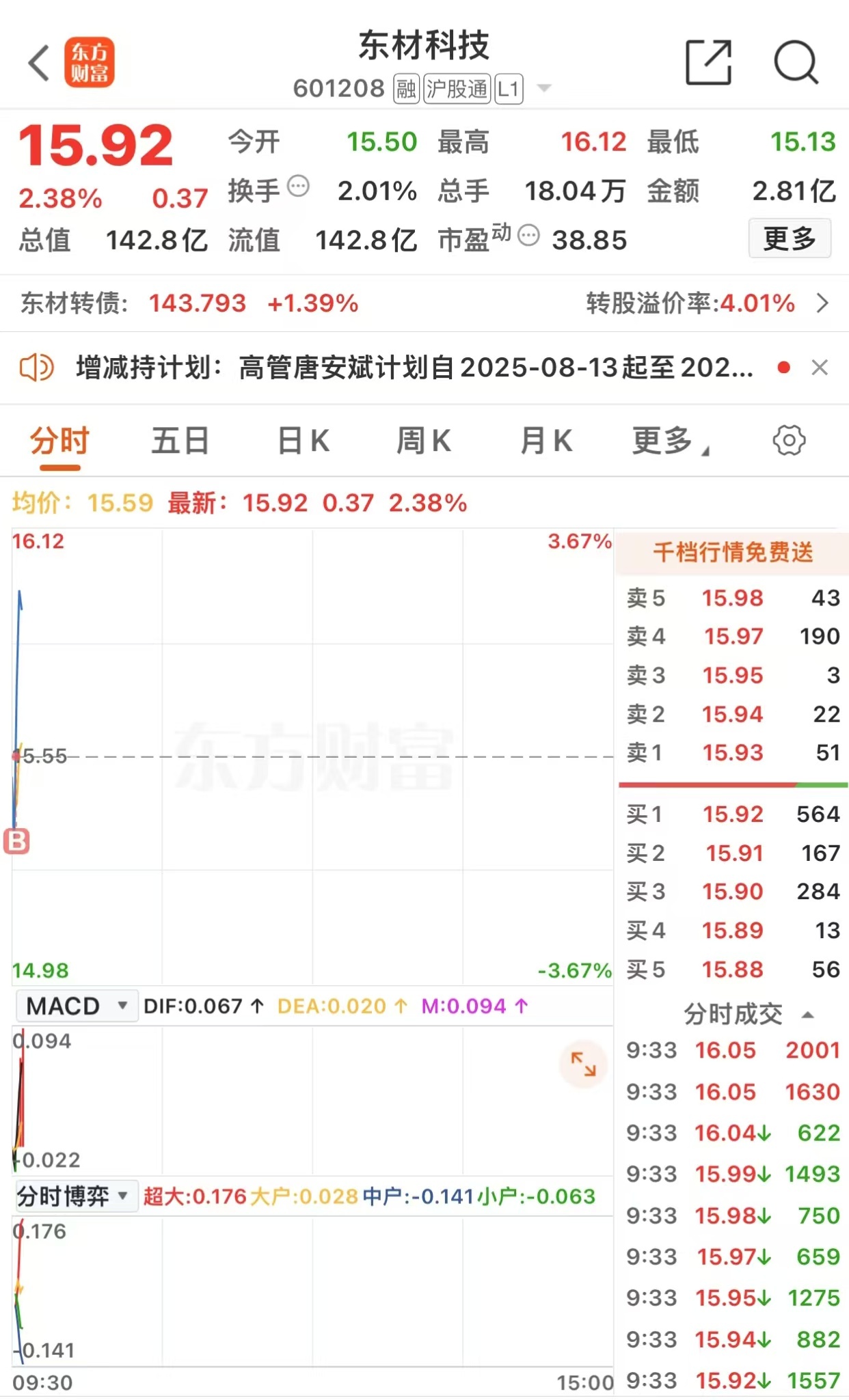The width and height of the screenshot is (849, 1400).
Task: Tap the announcement speaker icon
Action: click(36, 368)
